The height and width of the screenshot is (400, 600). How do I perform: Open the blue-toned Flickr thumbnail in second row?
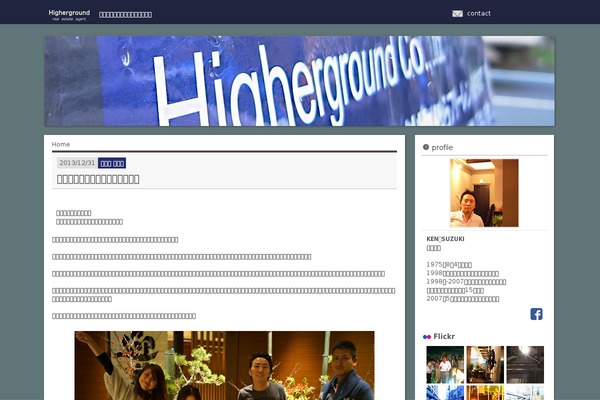click(445, 393)
